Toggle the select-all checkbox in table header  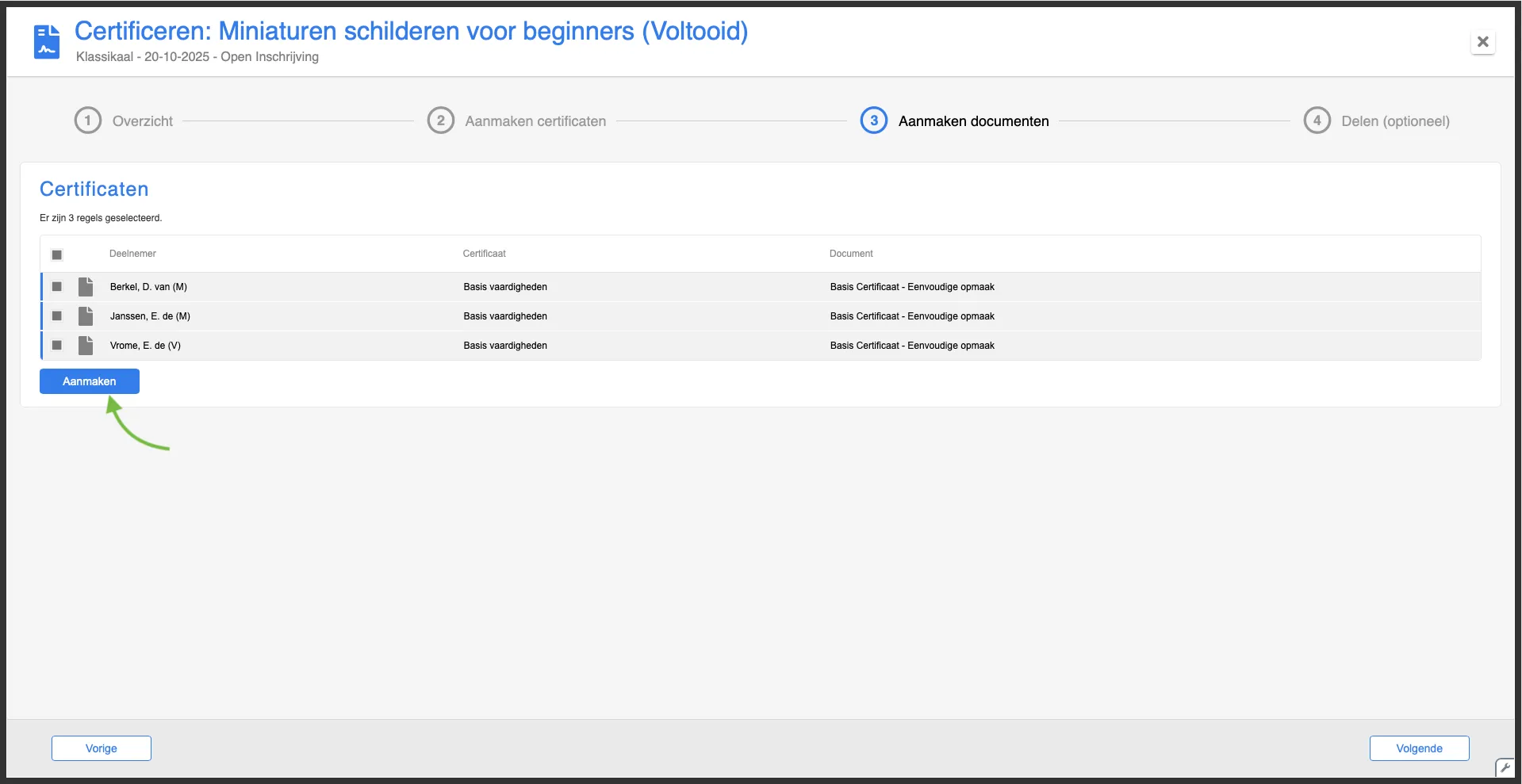(57, 254)
